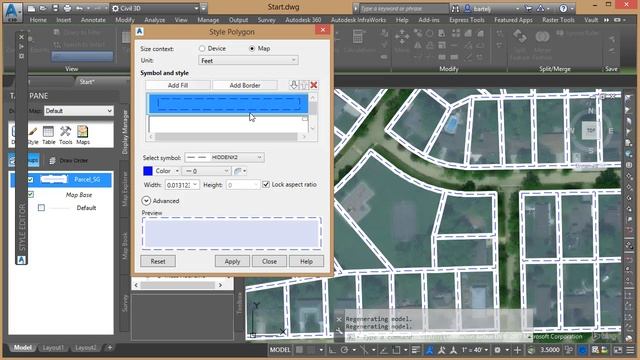Click the Style Editor properties icon
The image size is (640, 360).
tap(22, 56)
